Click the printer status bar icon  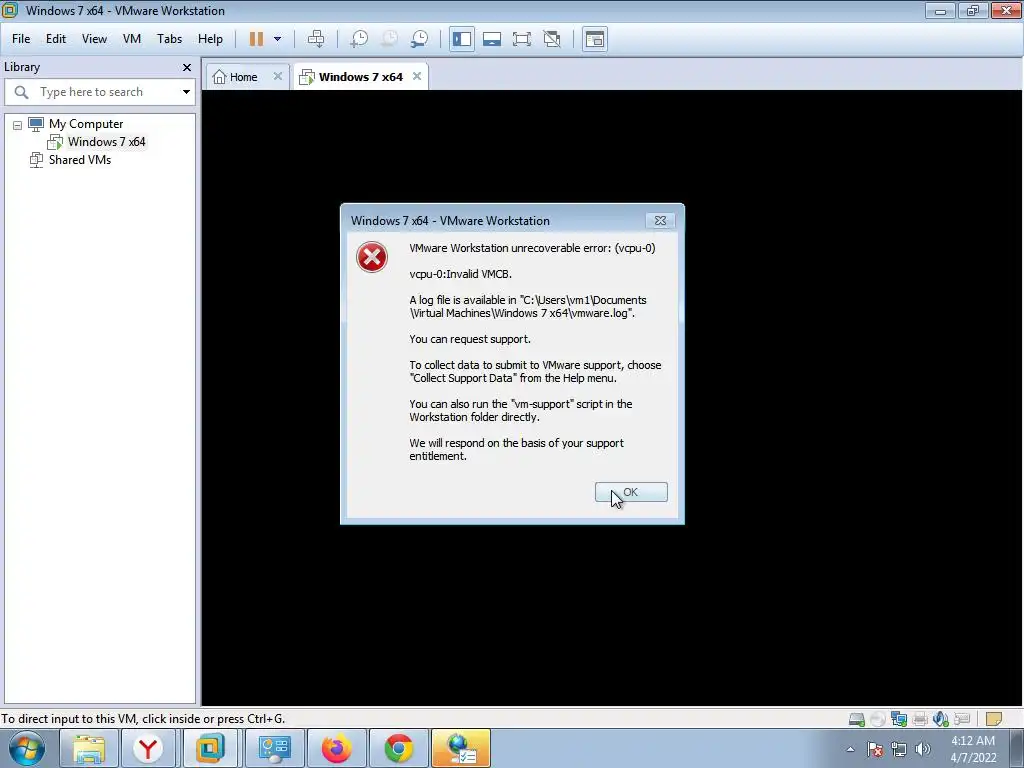click(920, 720)
